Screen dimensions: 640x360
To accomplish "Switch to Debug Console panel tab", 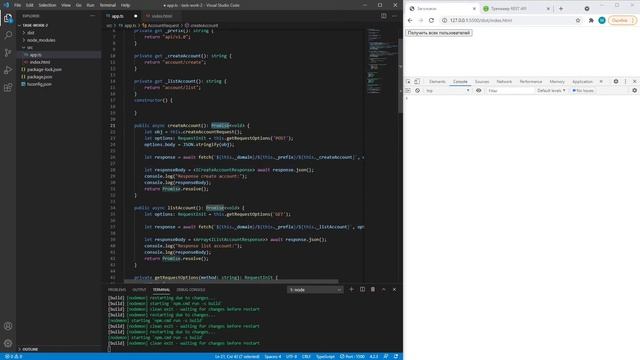I will coord(191,290).
